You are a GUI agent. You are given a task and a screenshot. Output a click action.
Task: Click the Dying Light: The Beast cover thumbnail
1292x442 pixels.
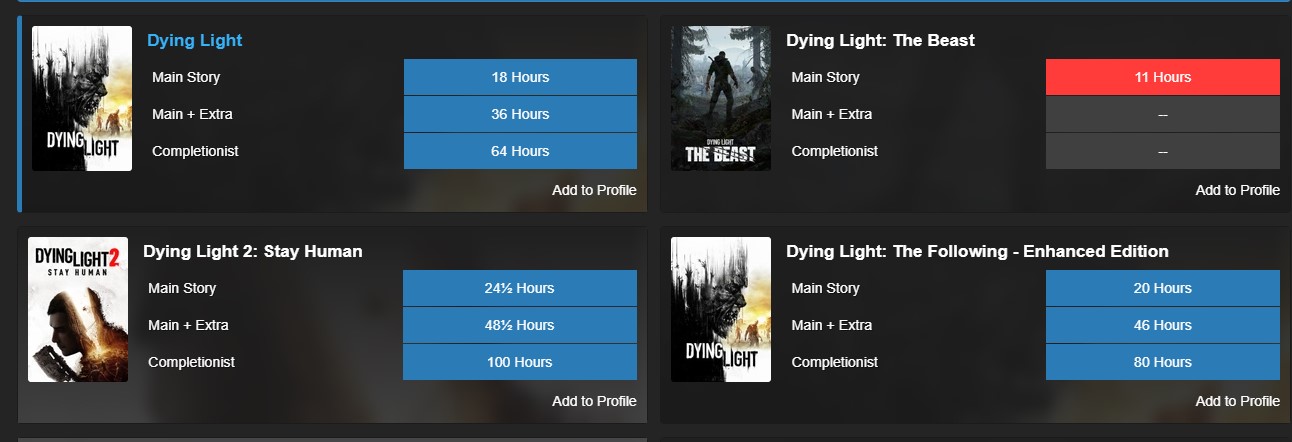(721, 99)
